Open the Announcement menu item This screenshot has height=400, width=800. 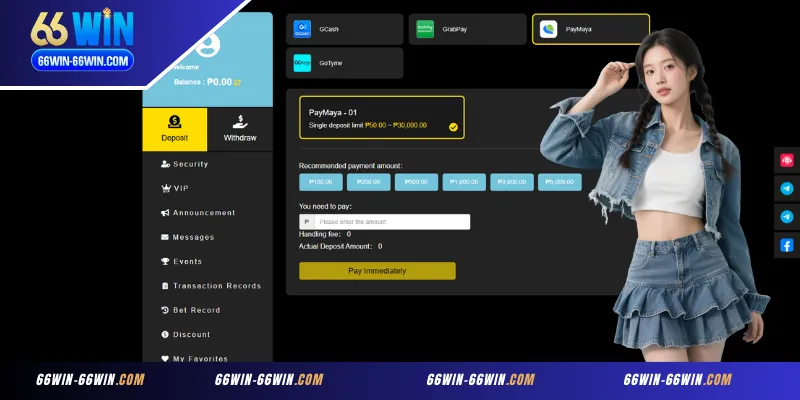(x=207, y=213)
